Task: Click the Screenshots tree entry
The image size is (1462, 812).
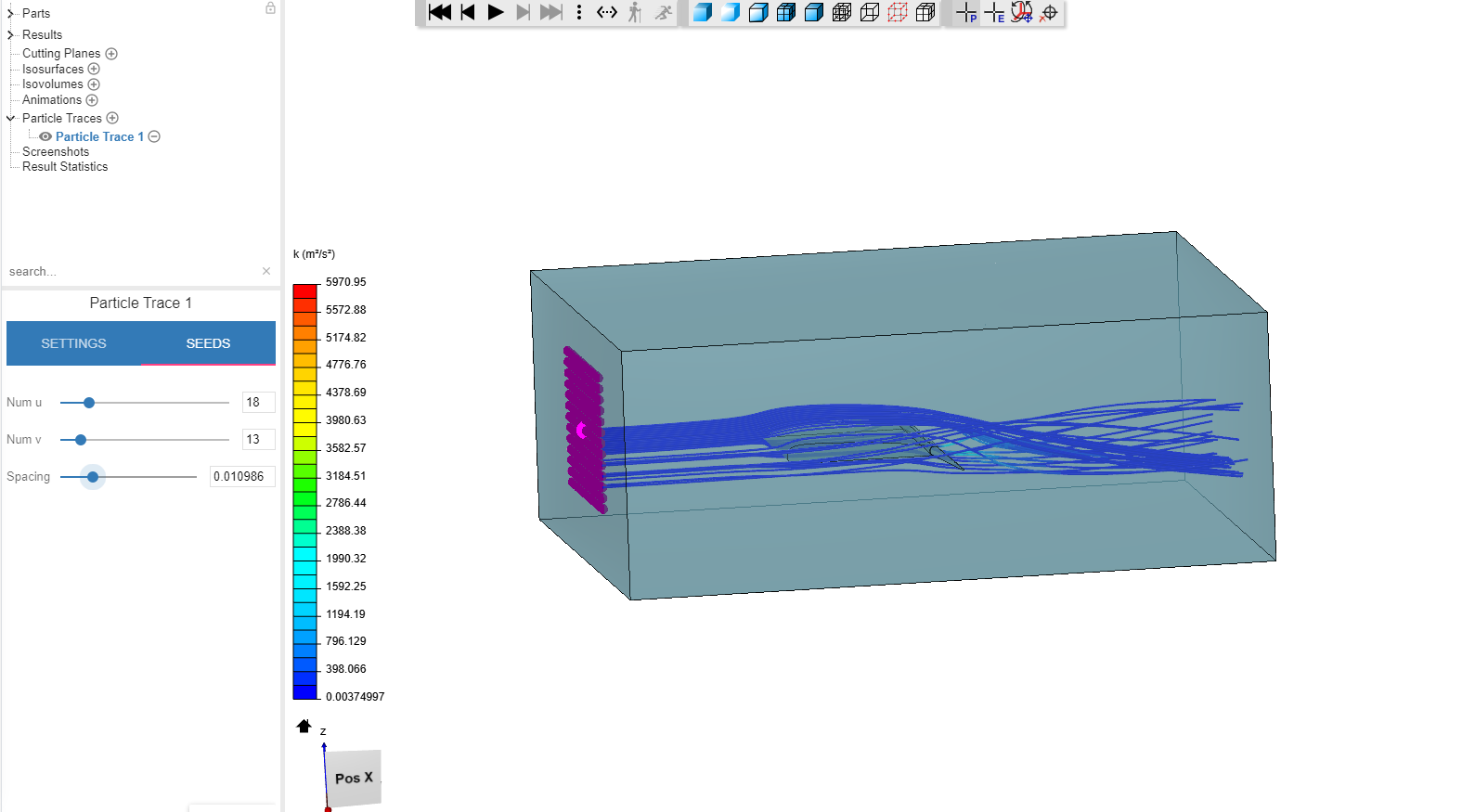Action: click(x=56, y=151)
